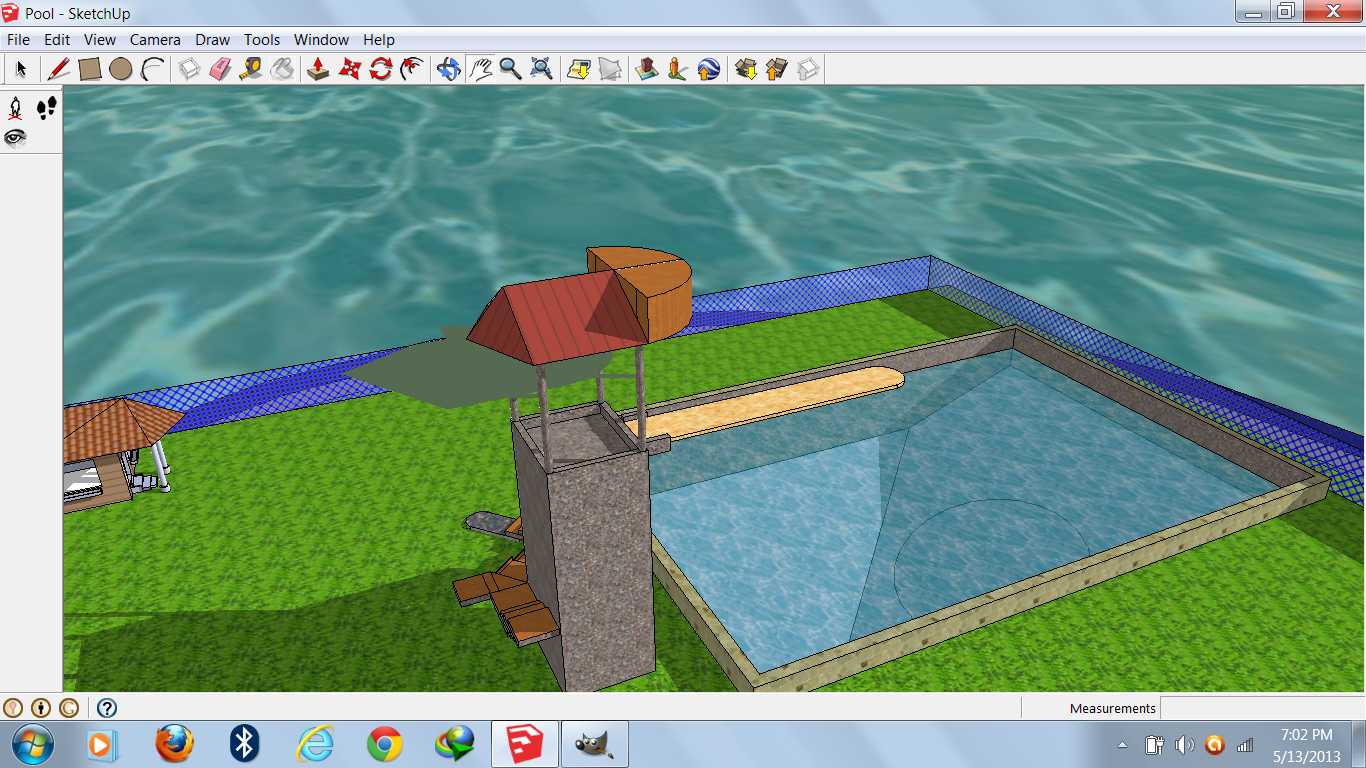Click the Google sign-in status icon
The height and width of the screenshot is (768, 1366).
(69, 708)
